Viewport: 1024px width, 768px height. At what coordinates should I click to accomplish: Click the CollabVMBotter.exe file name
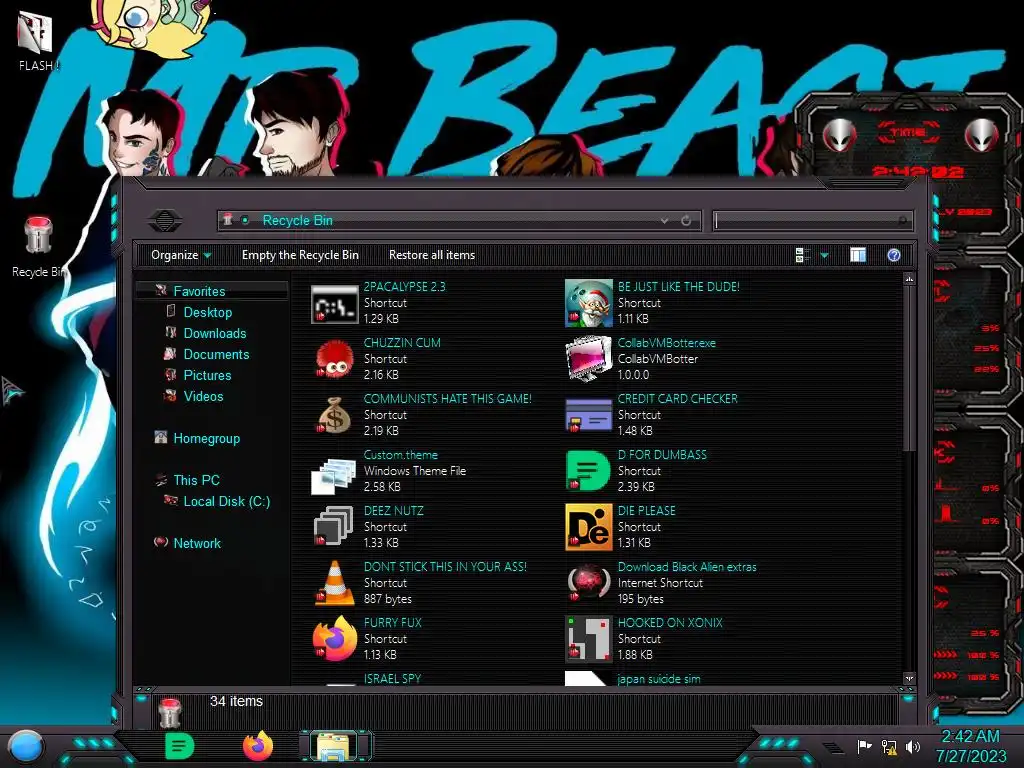coord(666,343)
